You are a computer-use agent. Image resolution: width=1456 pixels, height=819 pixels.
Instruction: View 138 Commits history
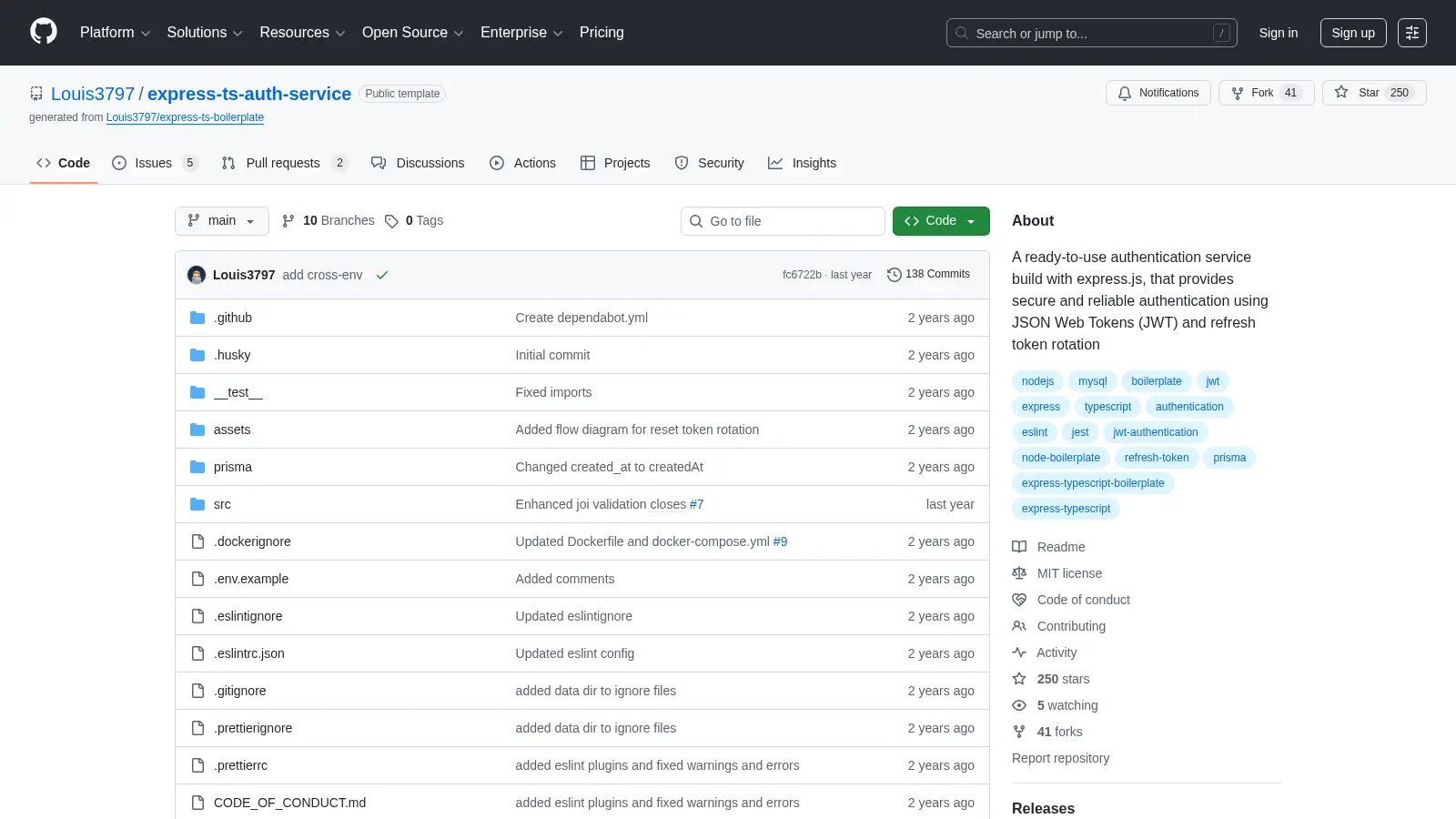(928, 274)
